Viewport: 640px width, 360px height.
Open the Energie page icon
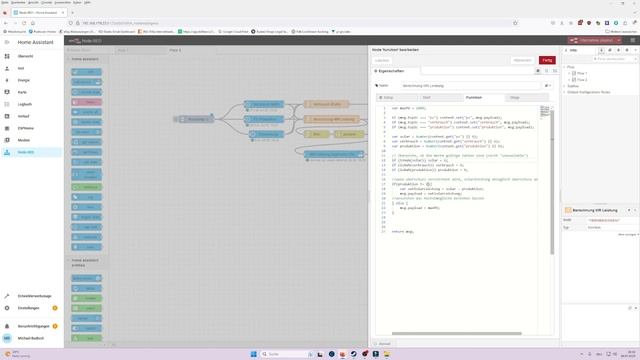point(7,80)
